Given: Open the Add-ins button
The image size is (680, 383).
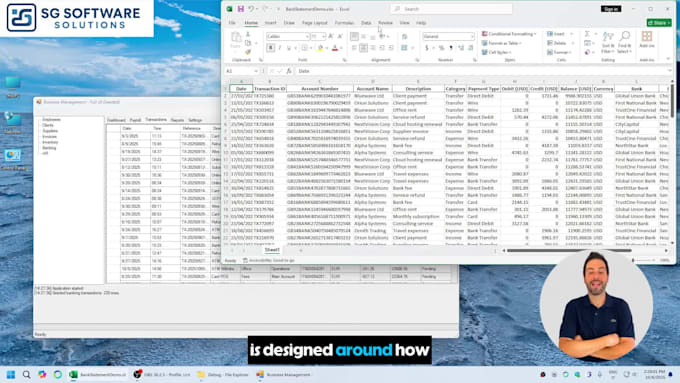Looking at the screenshot, I should [647, 39].
